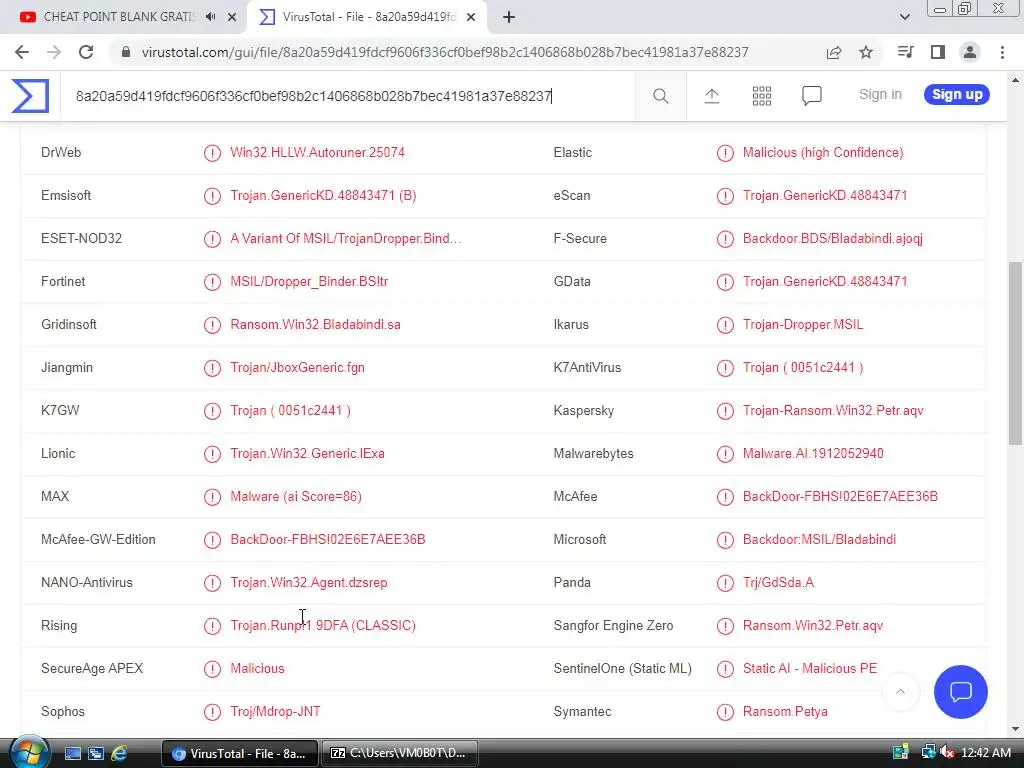The width and height of the screenshot is (1024, 768).
Task: Click the browser address bar URL
Action: pyautogui.click(x=445, y=52)
